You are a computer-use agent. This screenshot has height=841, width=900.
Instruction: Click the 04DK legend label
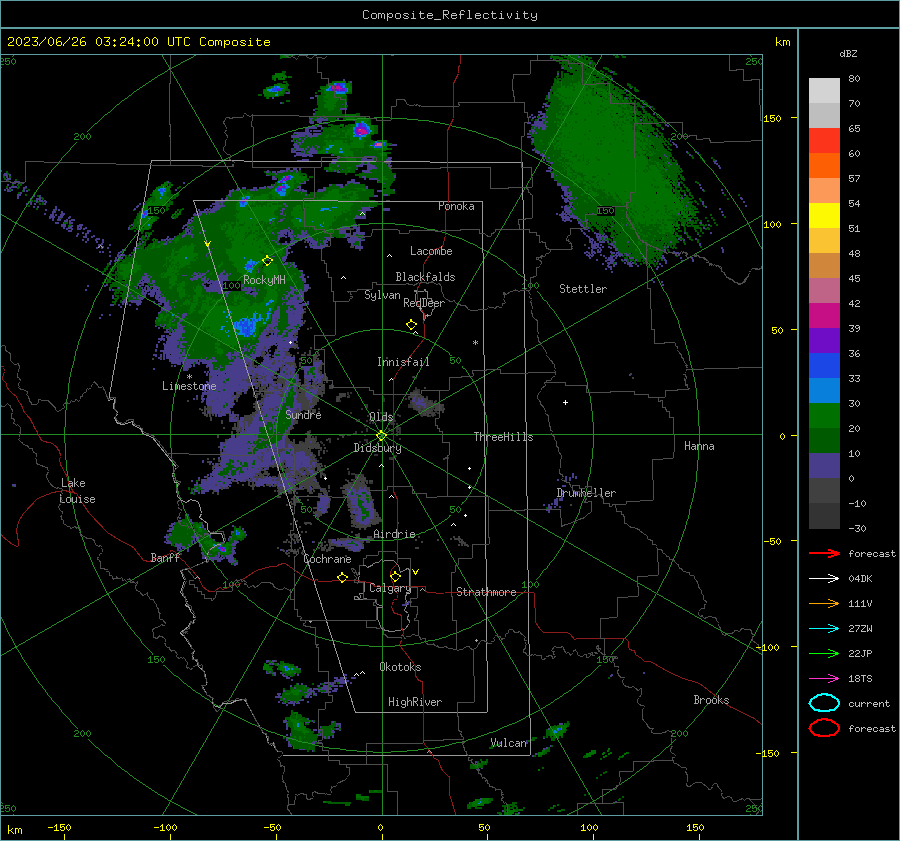coord(860,579)
